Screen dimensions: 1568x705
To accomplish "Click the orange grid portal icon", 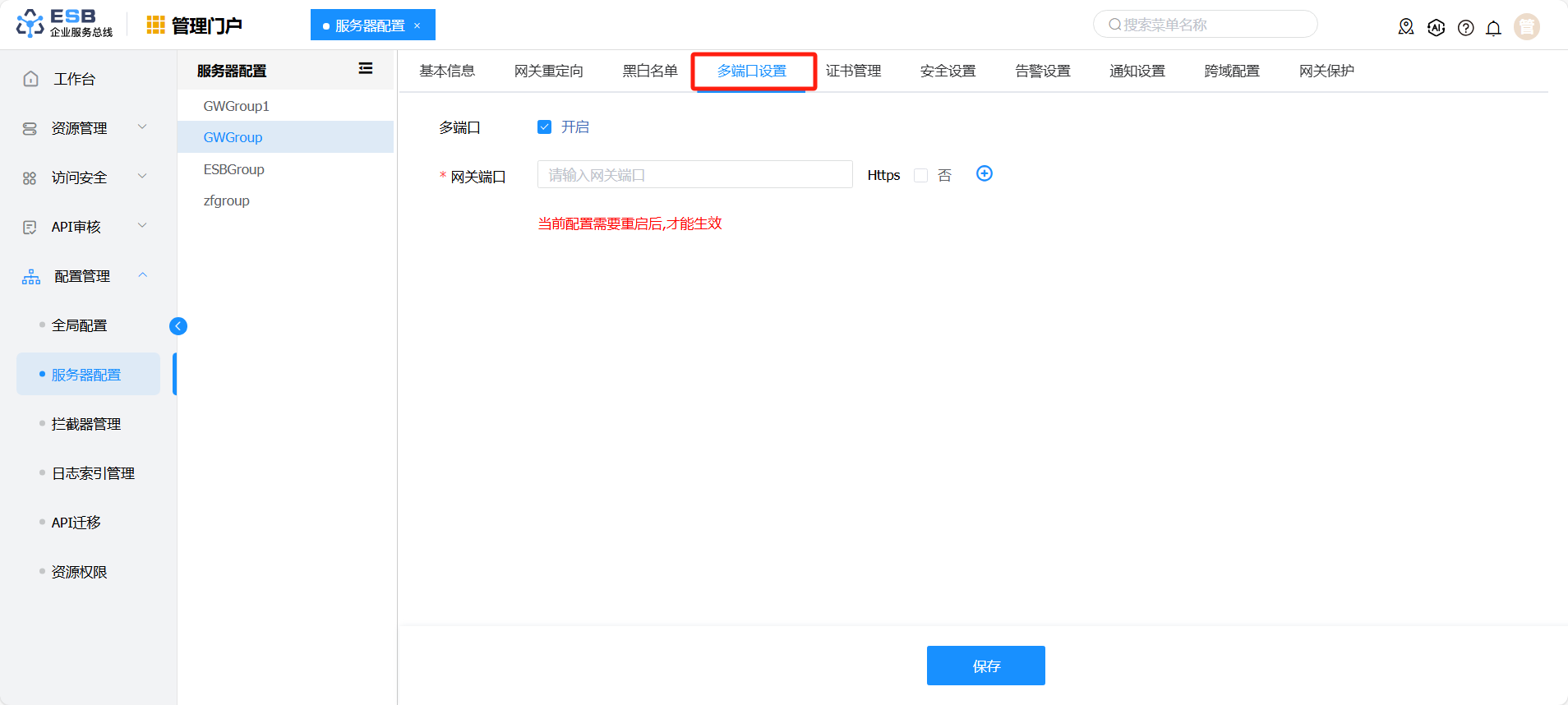I will (155, 25).
